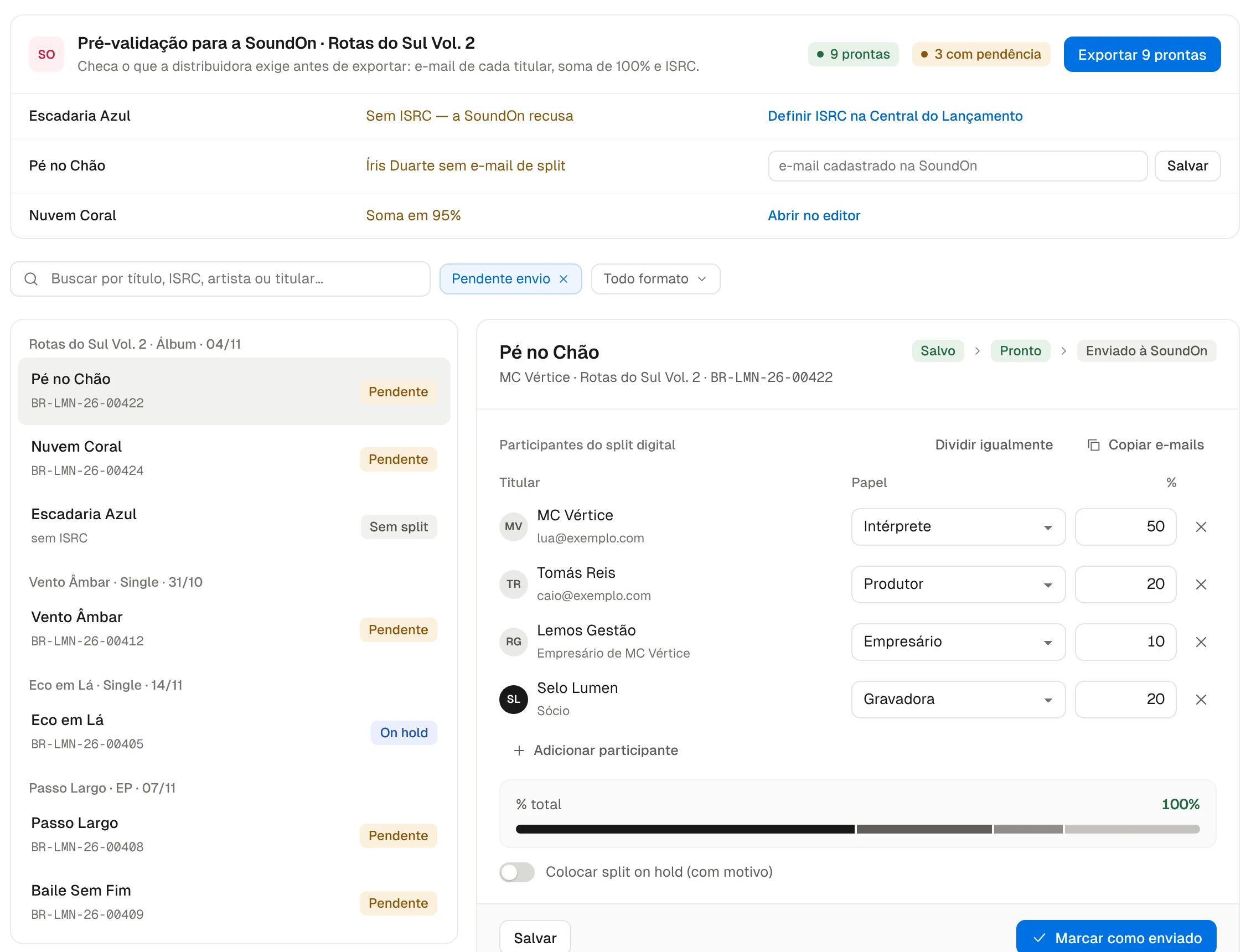
Task: Click the plus icon for Adicionar participante
Action: 519,751
